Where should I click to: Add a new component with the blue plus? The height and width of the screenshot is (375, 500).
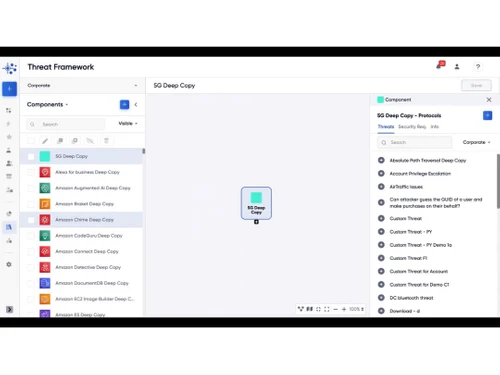[124, 105]
